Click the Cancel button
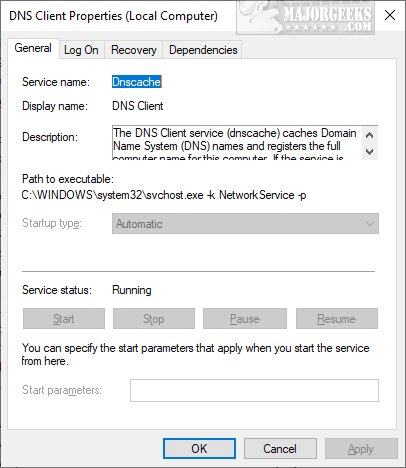406x468 pixels. tap(280, 449)
